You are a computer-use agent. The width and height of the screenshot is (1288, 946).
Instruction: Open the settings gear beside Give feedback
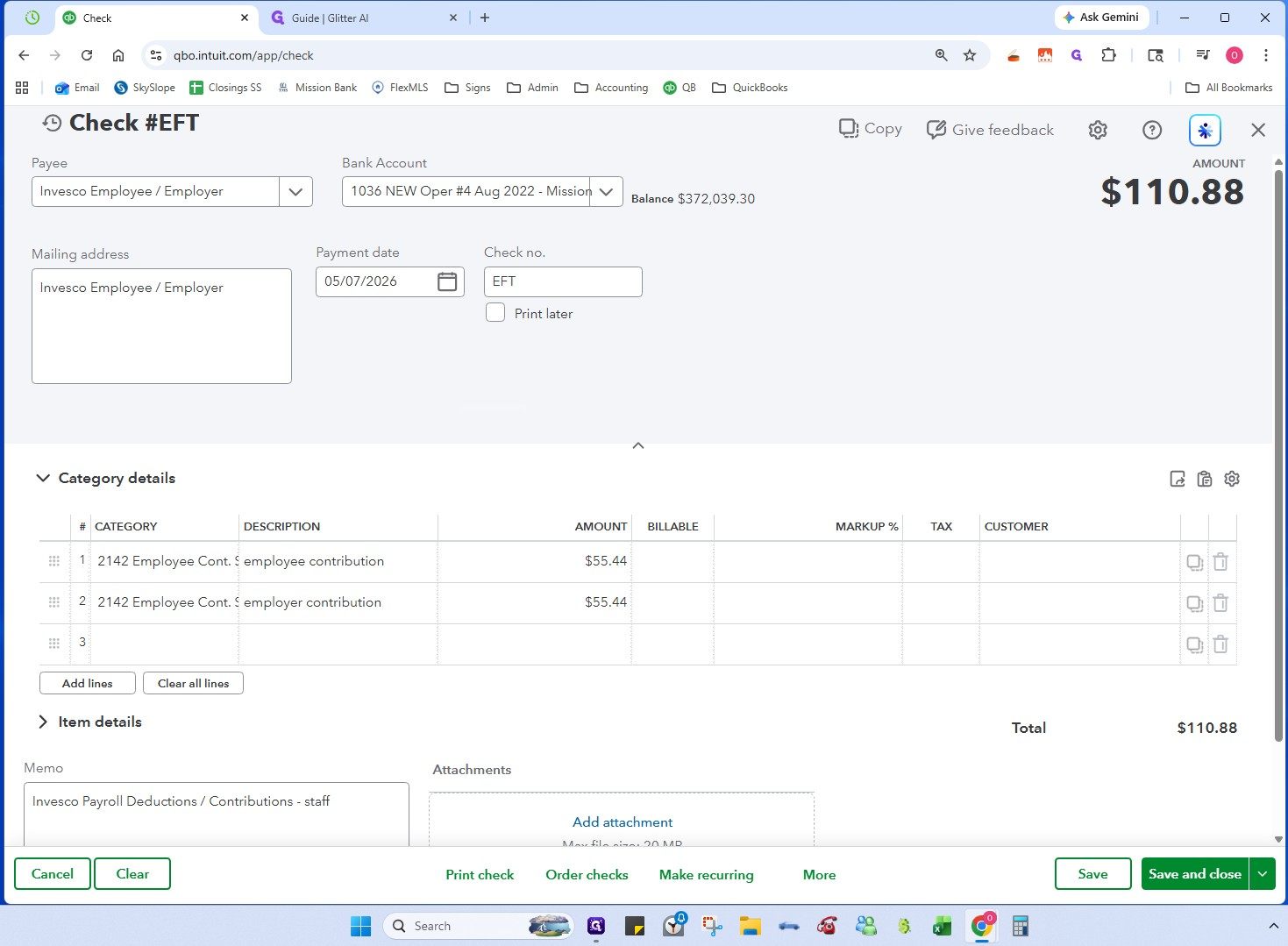point(1098,130)
